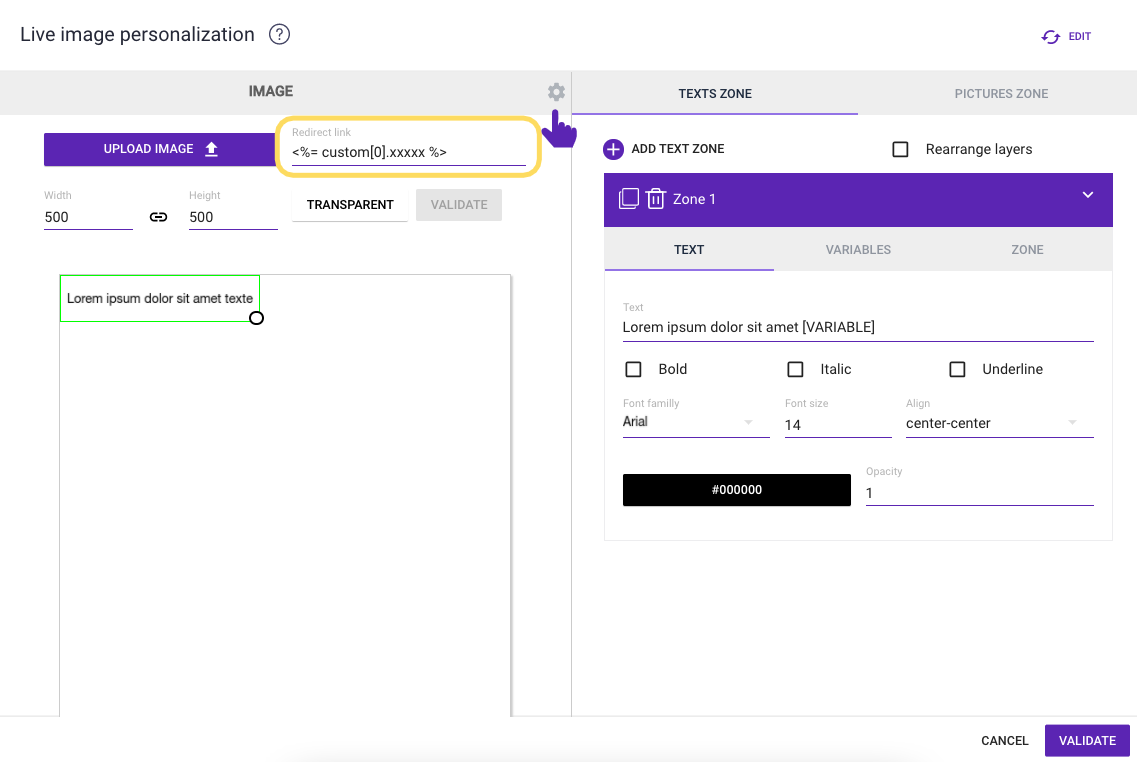Image resolution: width=1137 pixels, height=762 pixels.
Task: Check the Italic option
Action: tap(795, 369)
